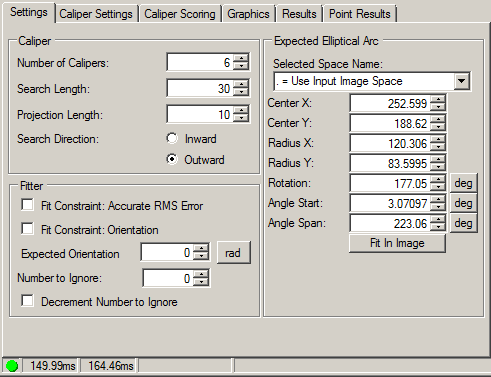
Task: Decrease Expected Orientation with down arrow
Action: [x=201, y=256]
